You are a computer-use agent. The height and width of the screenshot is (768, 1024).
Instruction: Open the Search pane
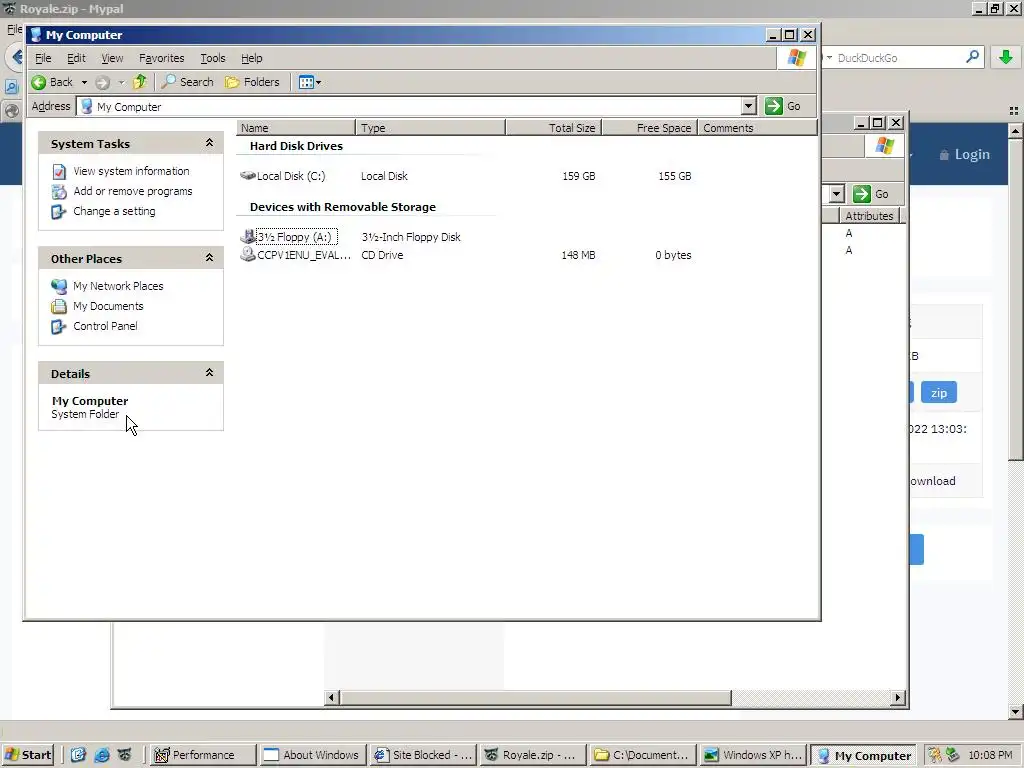(187, 82)
